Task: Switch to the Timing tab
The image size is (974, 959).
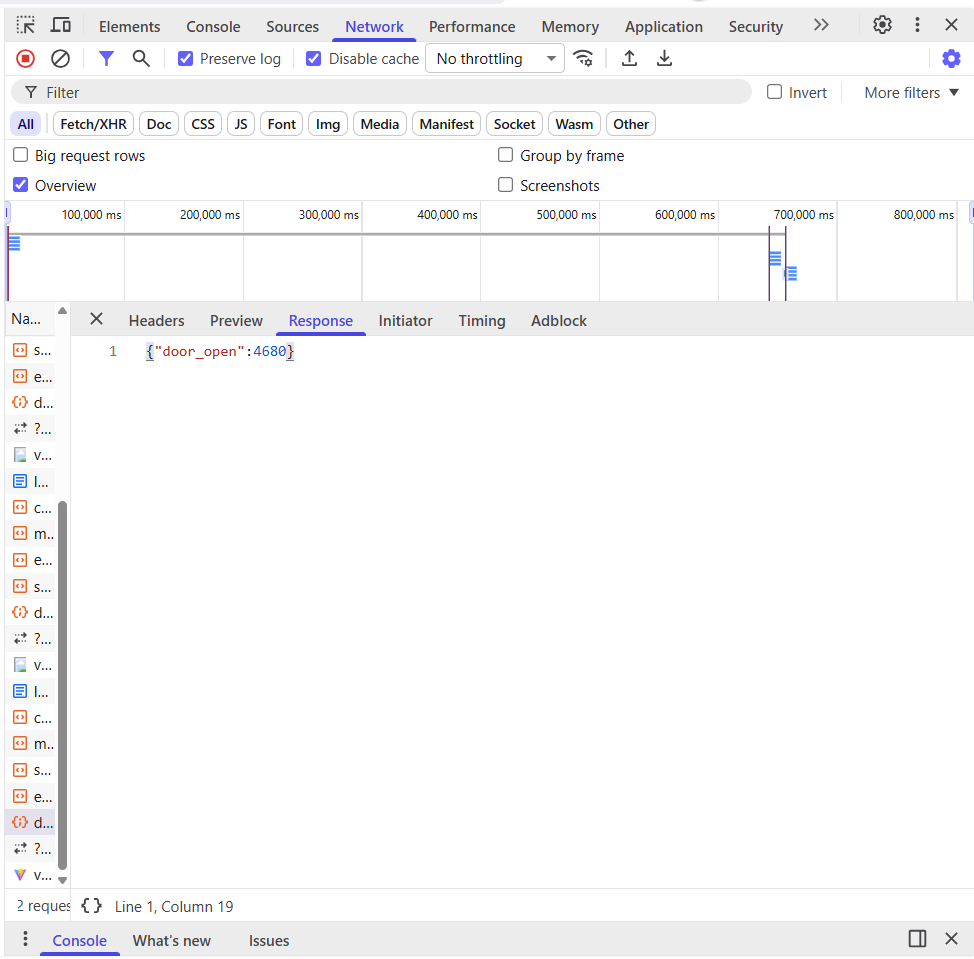Action: pos(482,321)
